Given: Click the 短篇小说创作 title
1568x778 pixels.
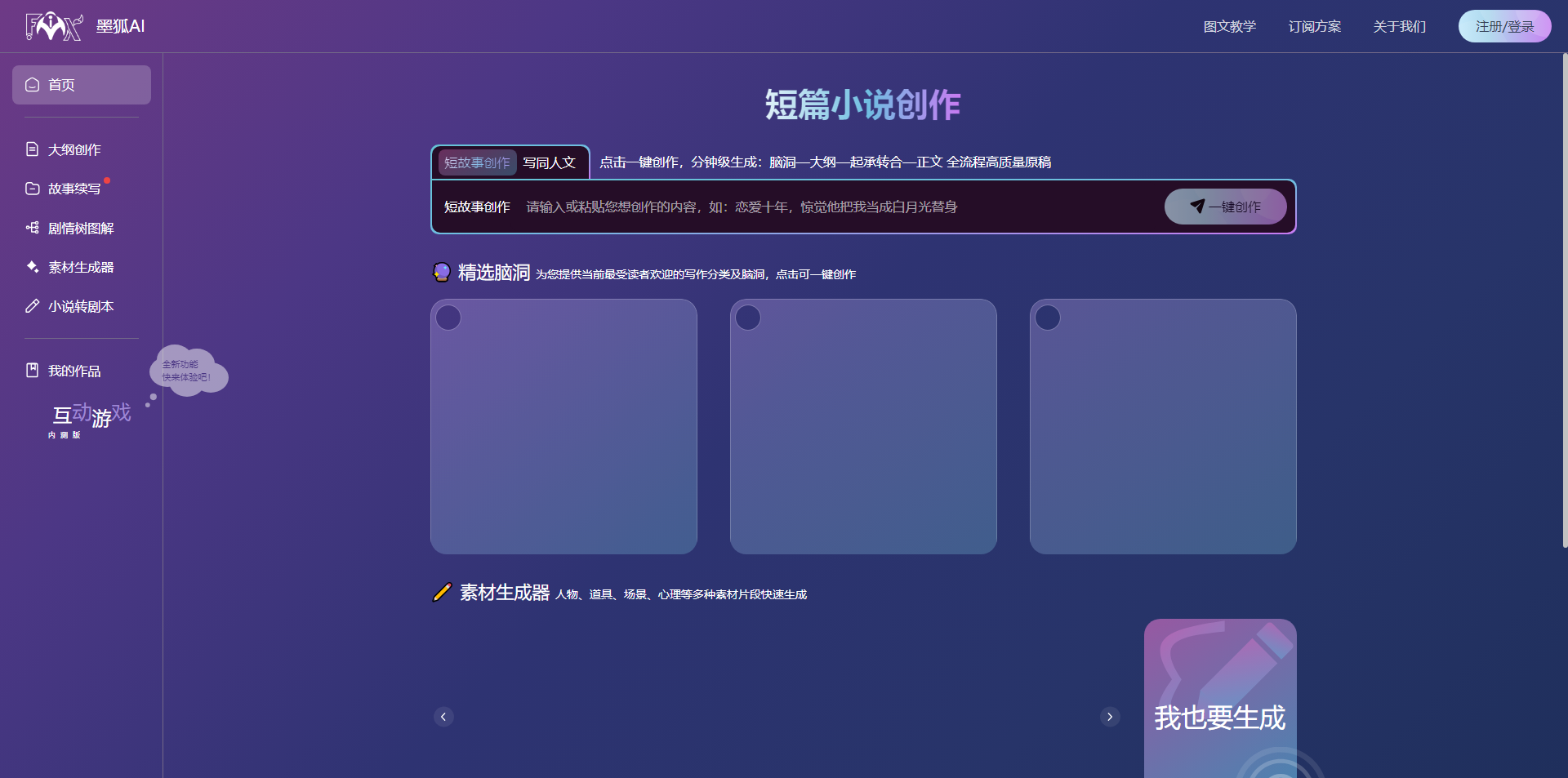Looking at the screenshot, I should tap(863, 105).
